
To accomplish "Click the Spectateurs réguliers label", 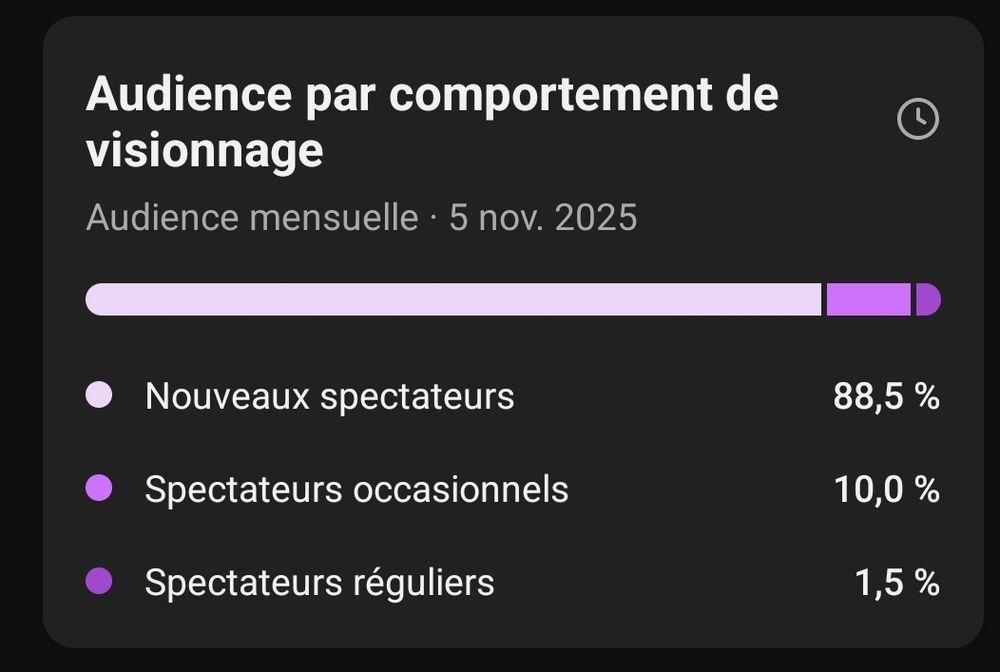I will tap(318, 581).
